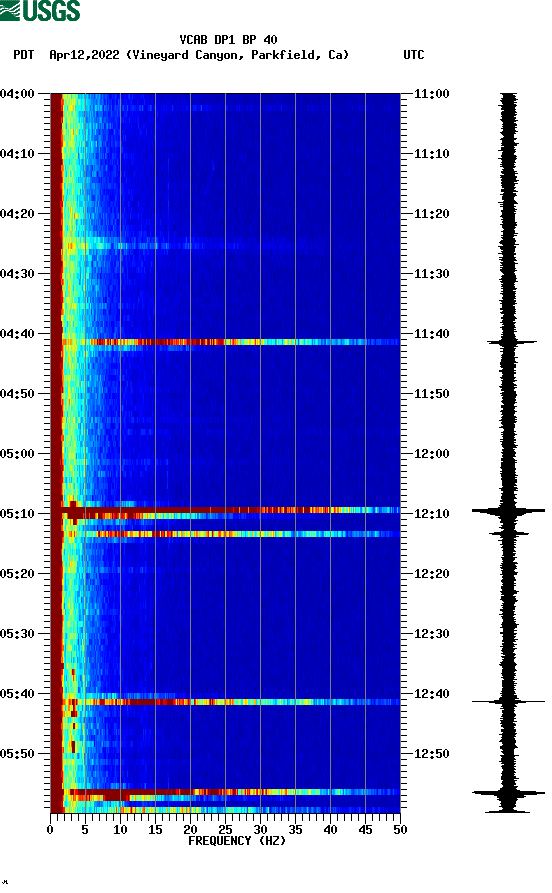The height and width of the screenshot is (893, 552).
Task: Click the 04:00 PDT time label
Action: point(17,93)
